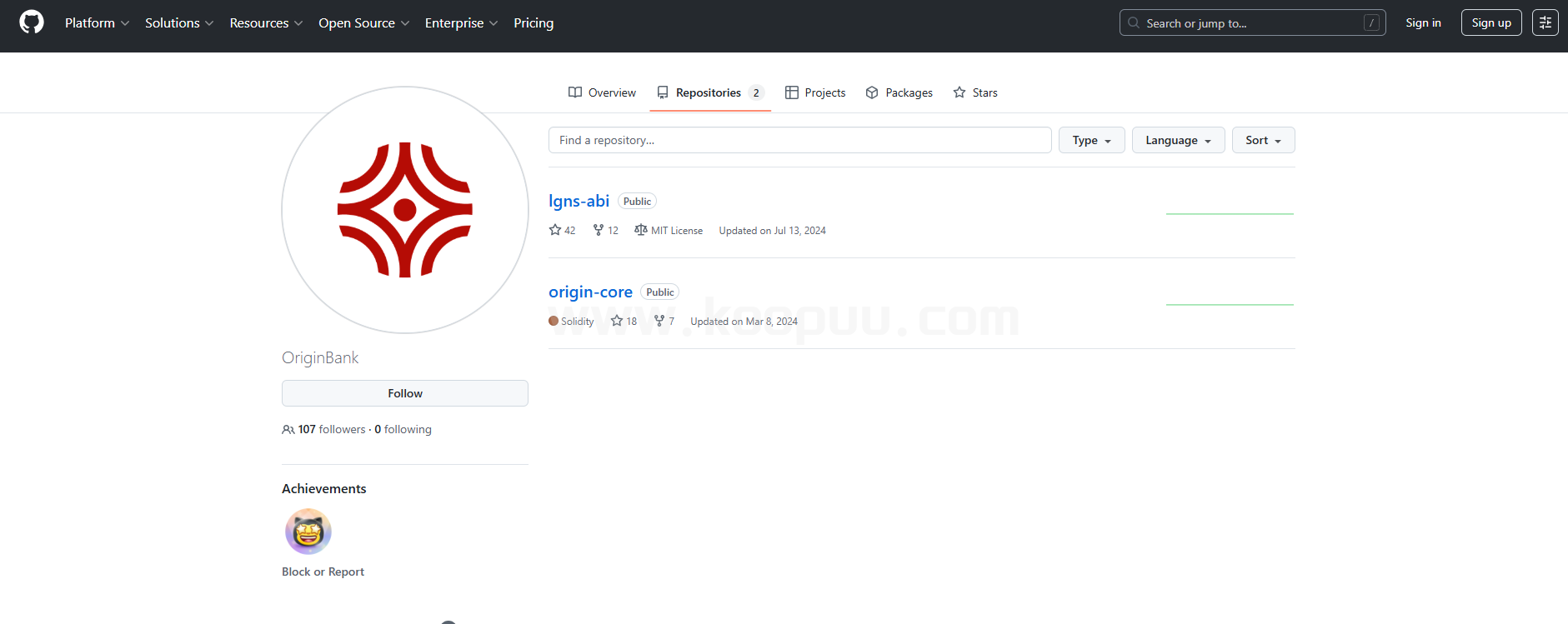Click the origin-core activity sparkline
The width and height of the screenshot is (1568, 624).
1230,305
